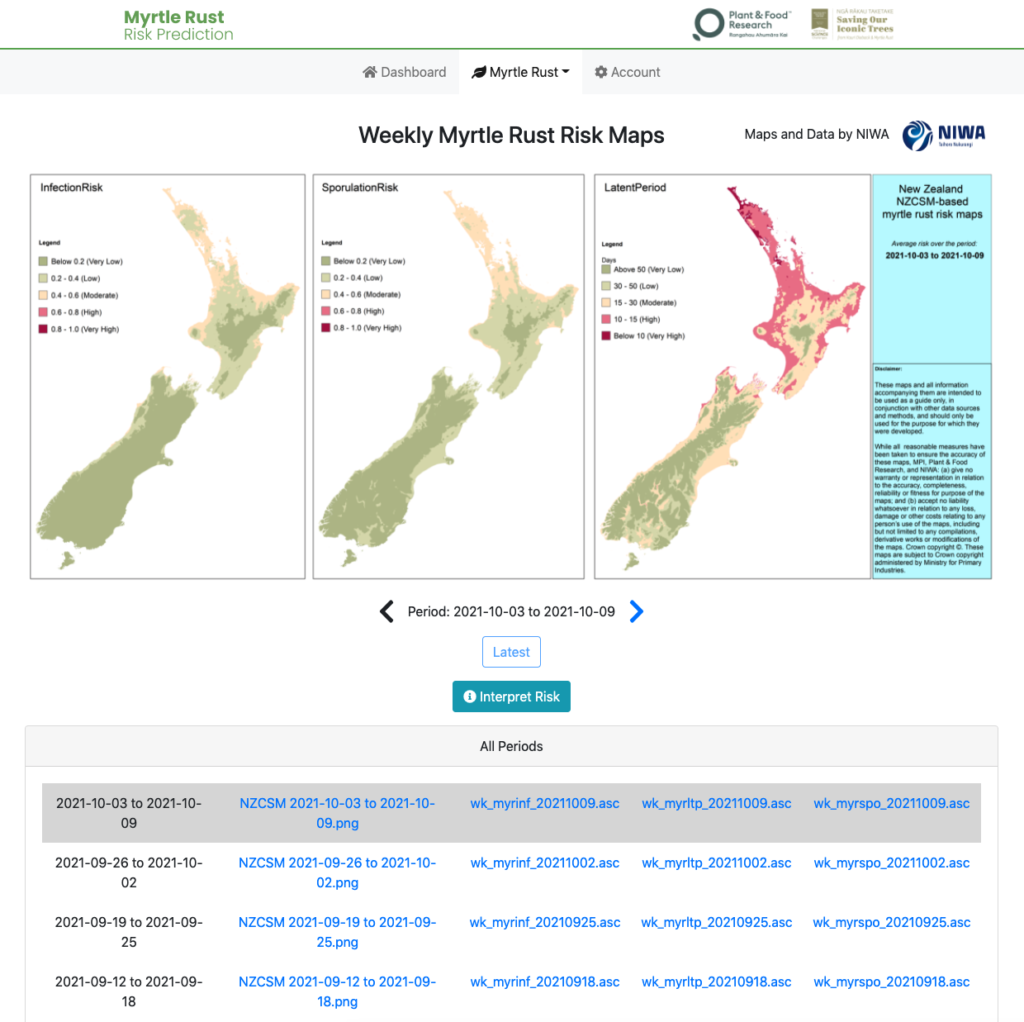The height and width of the screenshot is (1022, 1024).
Task: Download wk_myrinf_20211002.asc file
Action: tap(545, 863)
